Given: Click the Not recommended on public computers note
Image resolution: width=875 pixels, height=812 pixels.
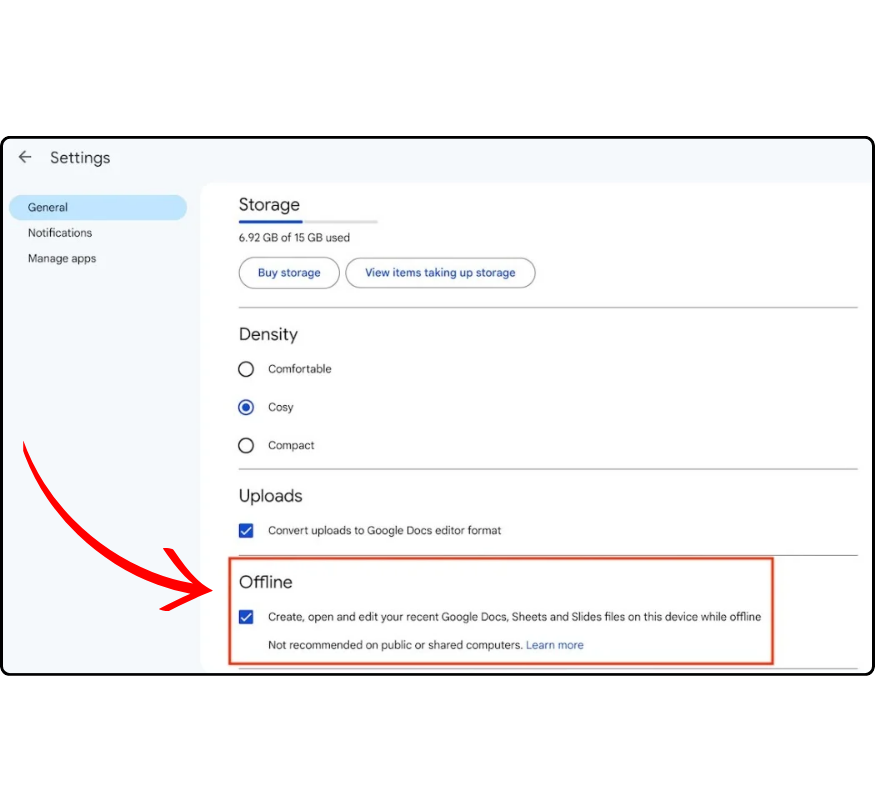Looking at the screenshot, I should pos(395,645).
